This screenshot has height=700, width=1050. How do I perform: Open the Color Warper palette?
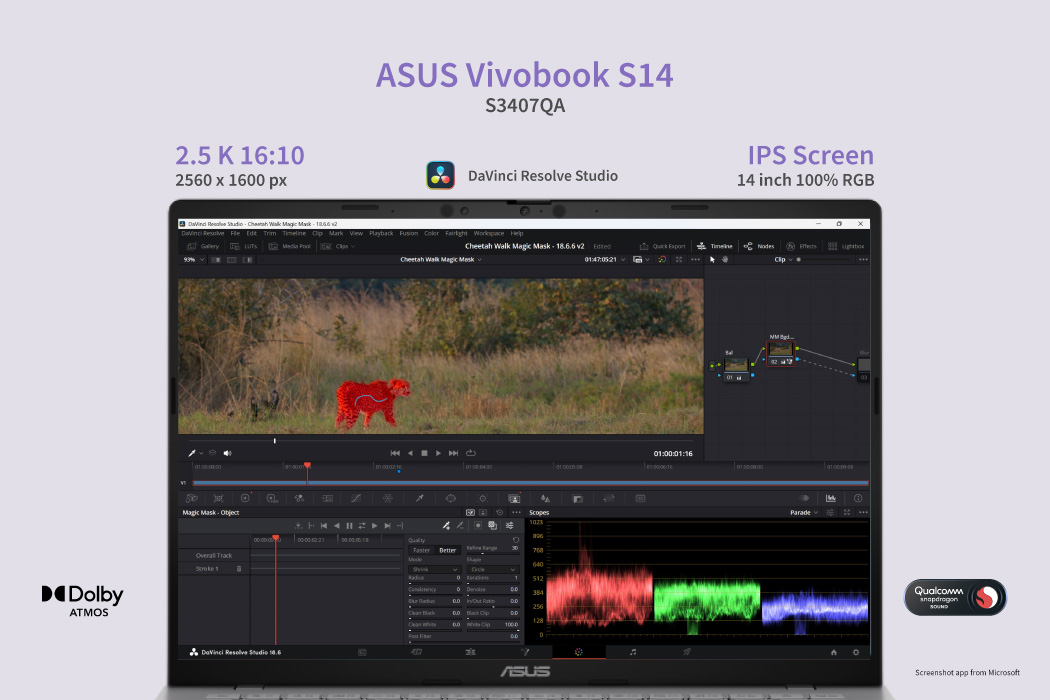(x=388, y=498)
